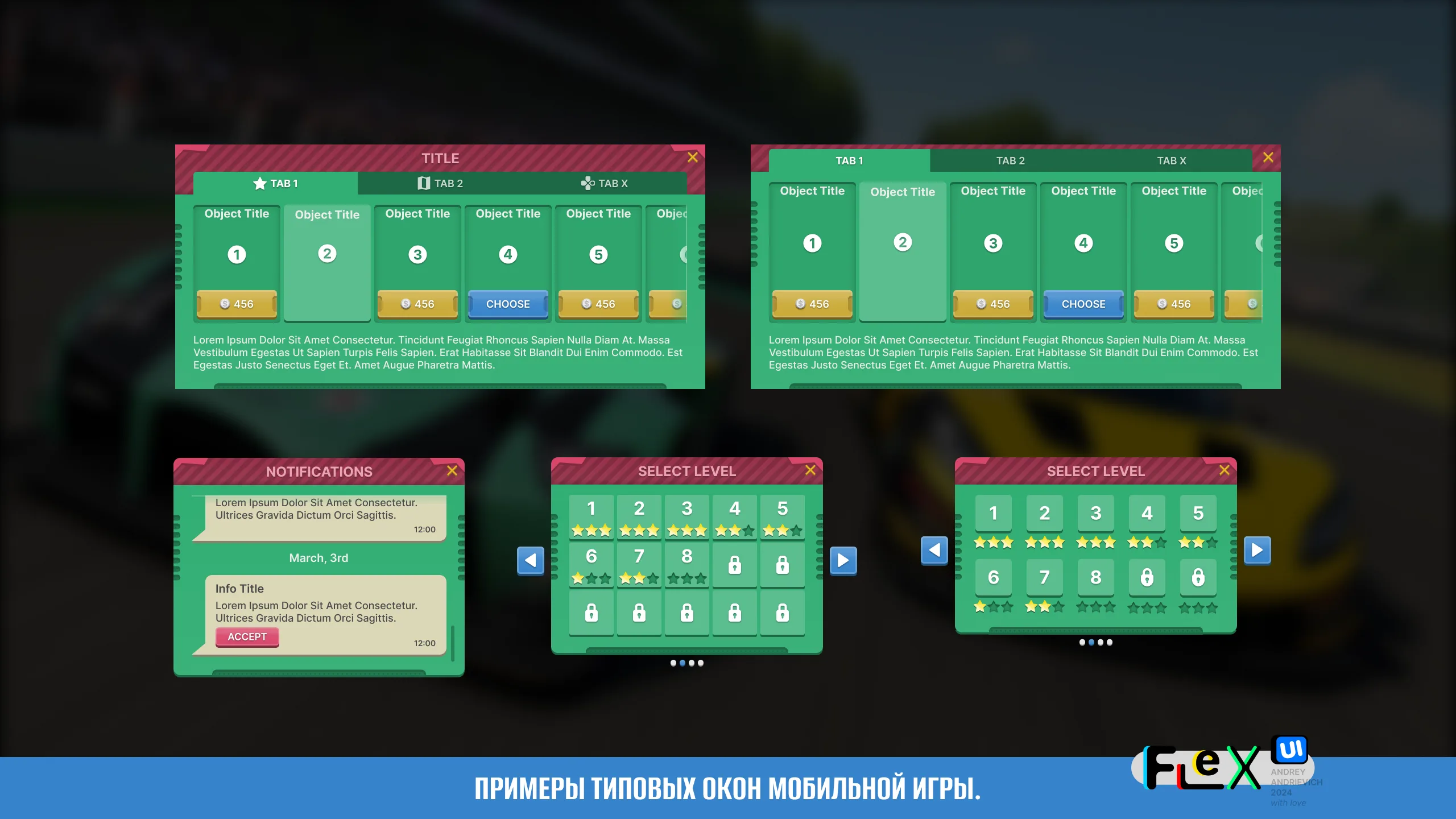
Task: Select the last page dot below the middle level grid
Action: (x=701, y=663)
